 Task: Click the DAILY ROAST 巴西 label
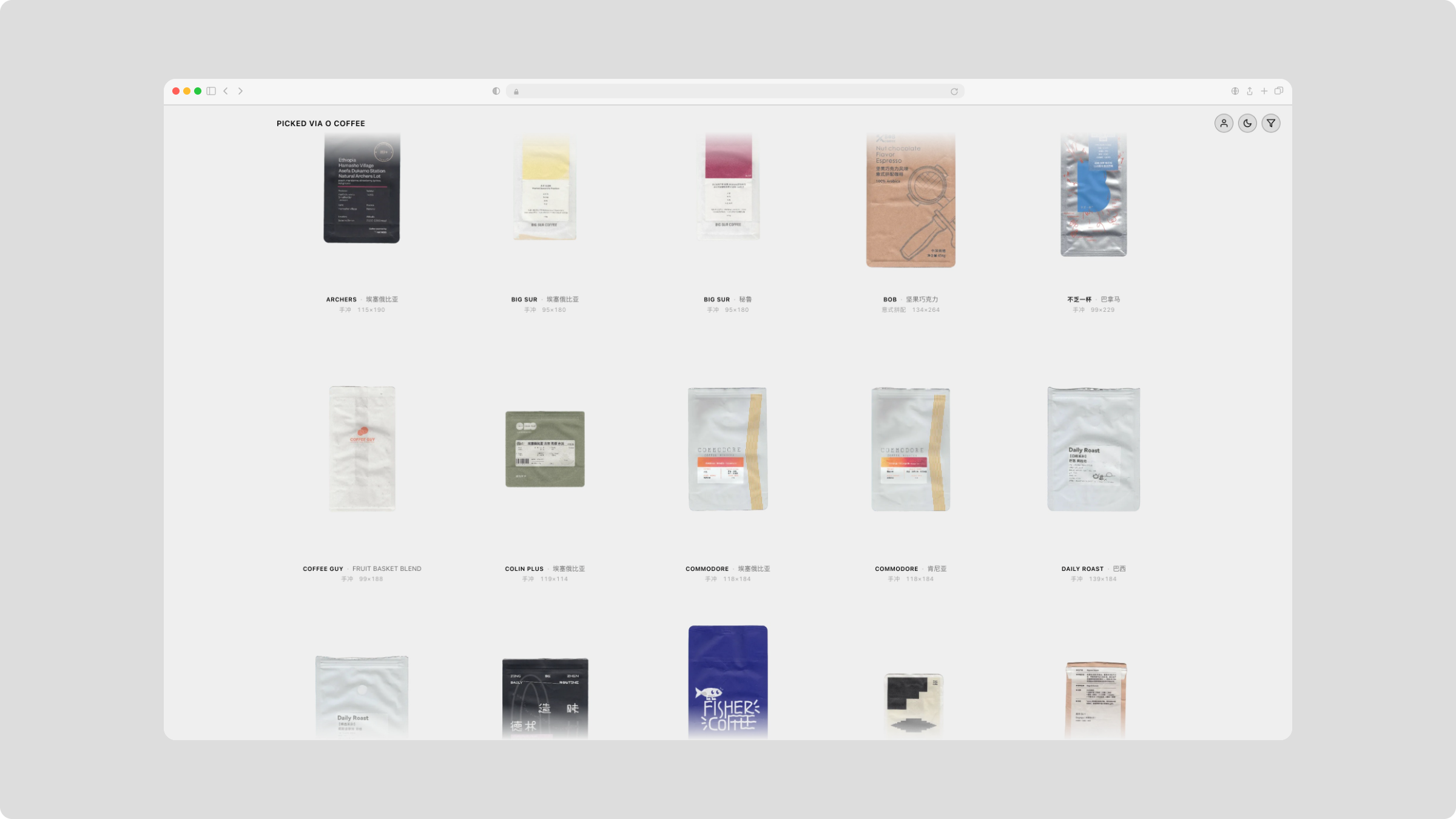[1094, 569]
